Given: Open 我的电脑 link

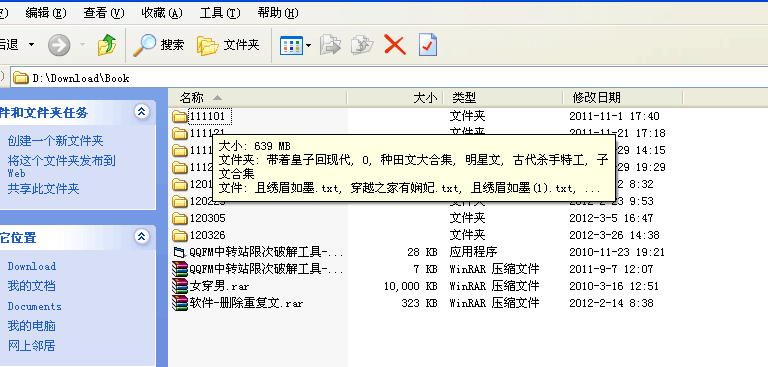Looking at the screenshot, I should point(31,326).
